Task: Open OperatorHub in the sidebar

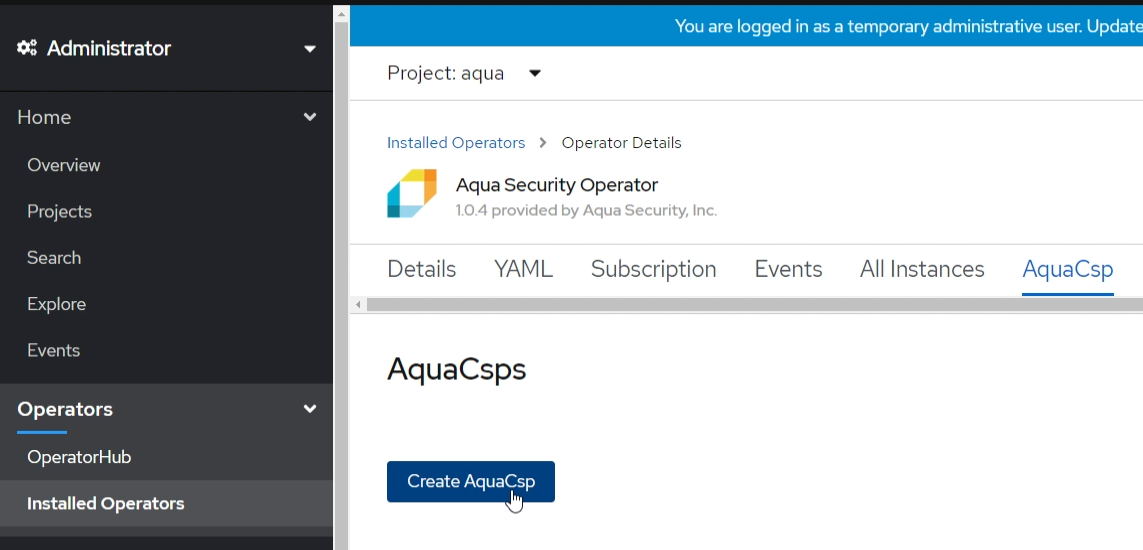Action: 79,457
